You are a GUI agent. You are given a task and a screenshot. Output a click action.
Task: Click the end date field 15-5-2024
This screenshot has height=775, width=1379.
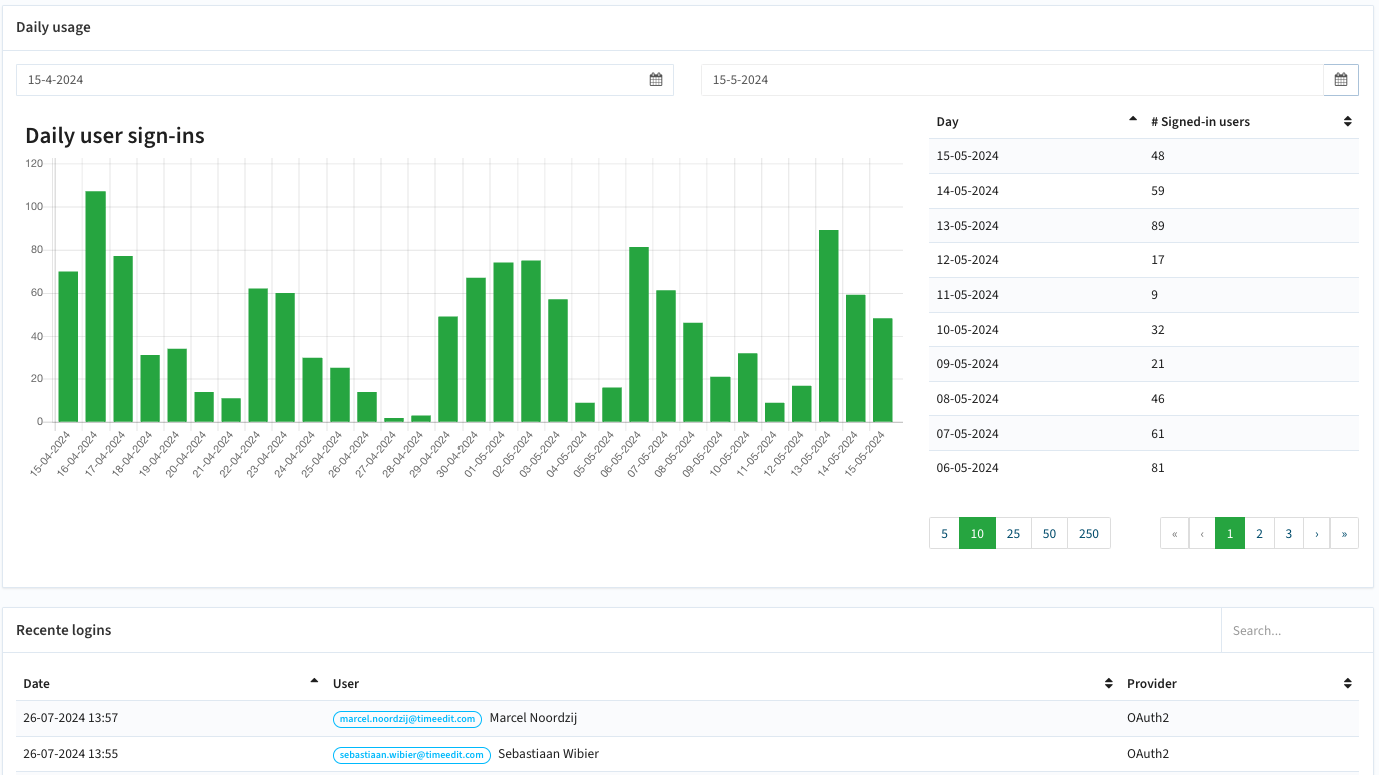1012,80
